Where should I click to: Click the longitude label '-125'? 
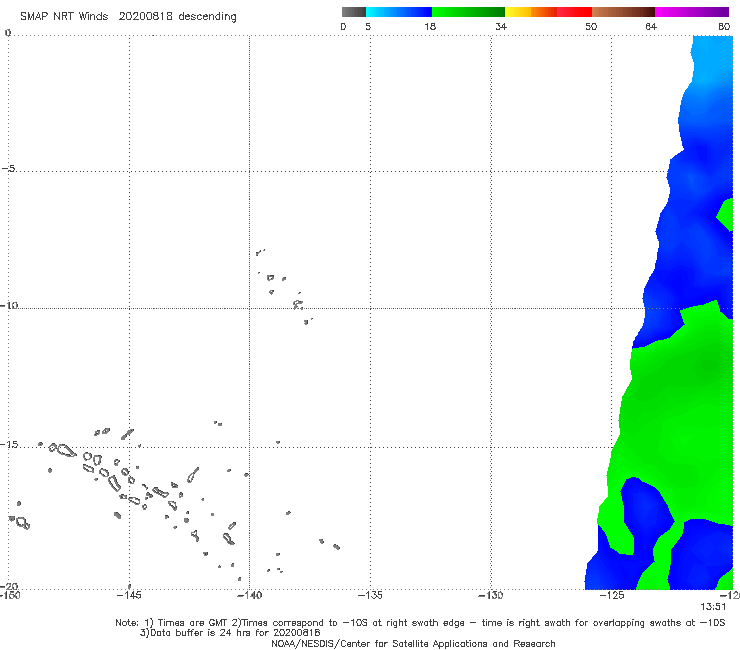click(612, 595)
